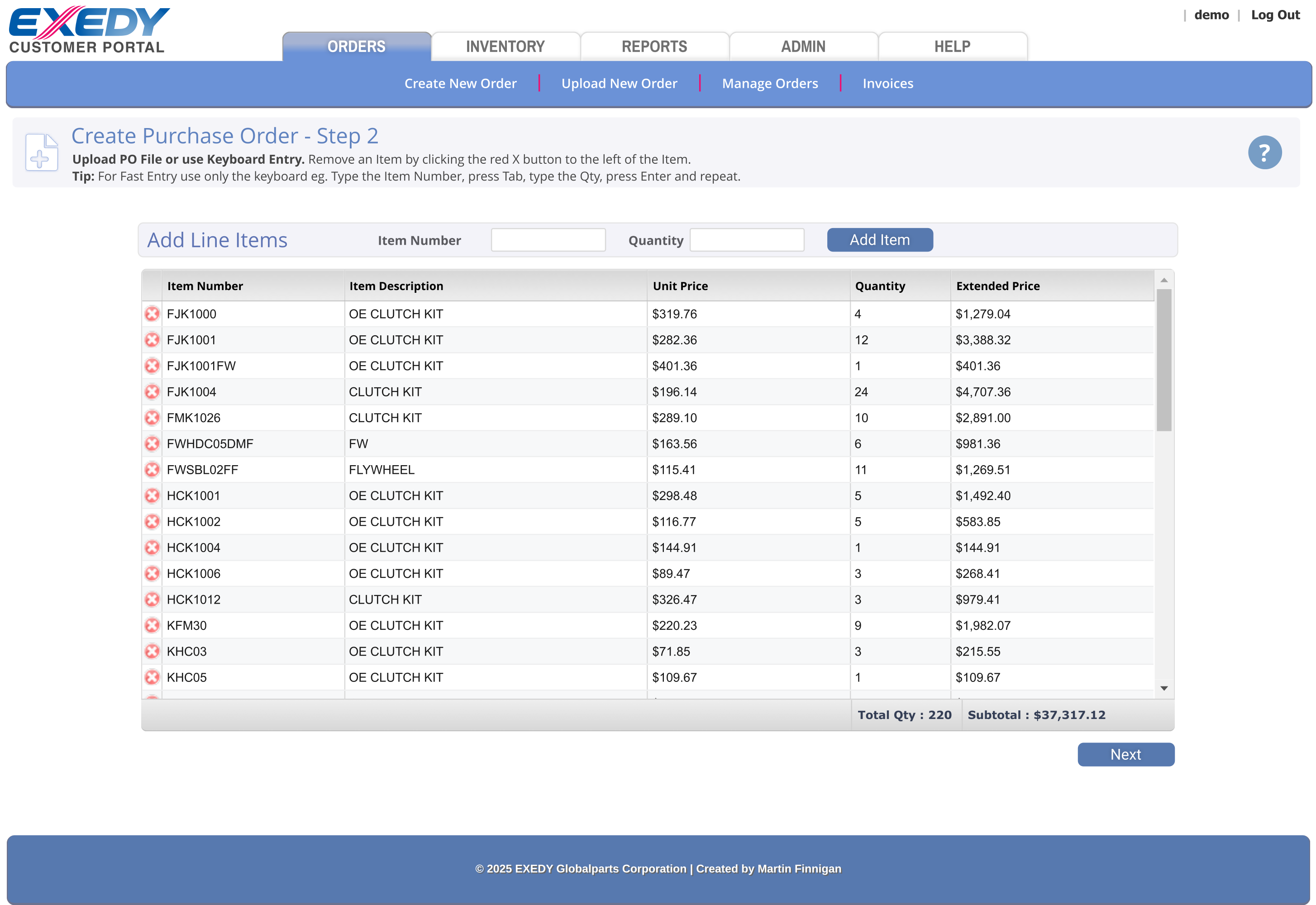Click the demo user link
Screen dimensions: 1316x905
pos(1211,15)
